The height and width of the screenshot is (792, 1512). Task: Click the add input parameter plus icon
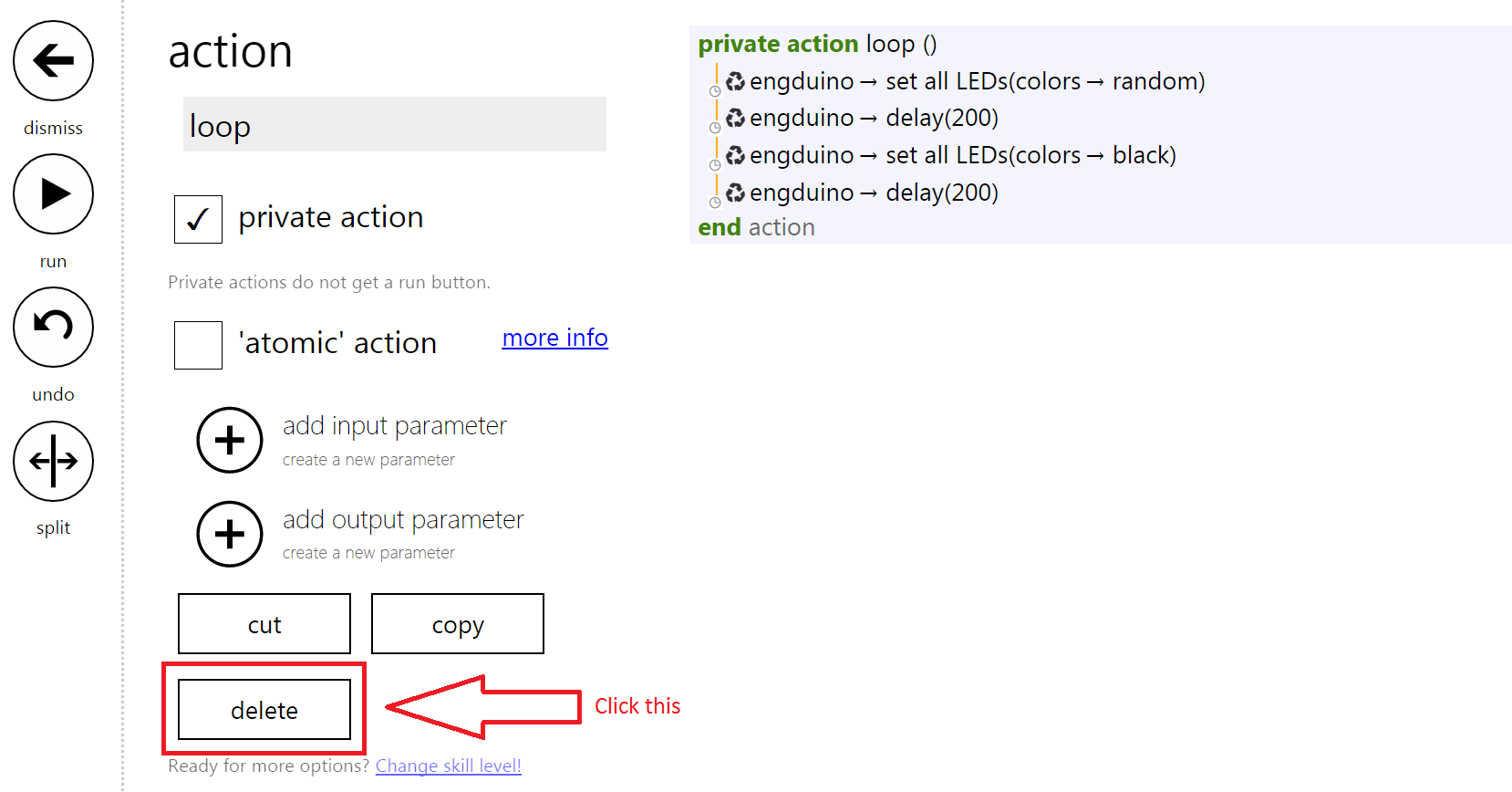pyautogui.click(x=230, y=440)
